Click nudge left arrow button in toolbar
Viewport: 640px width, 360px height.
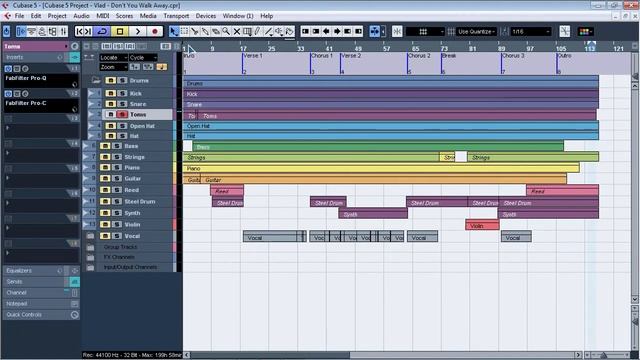326,31
